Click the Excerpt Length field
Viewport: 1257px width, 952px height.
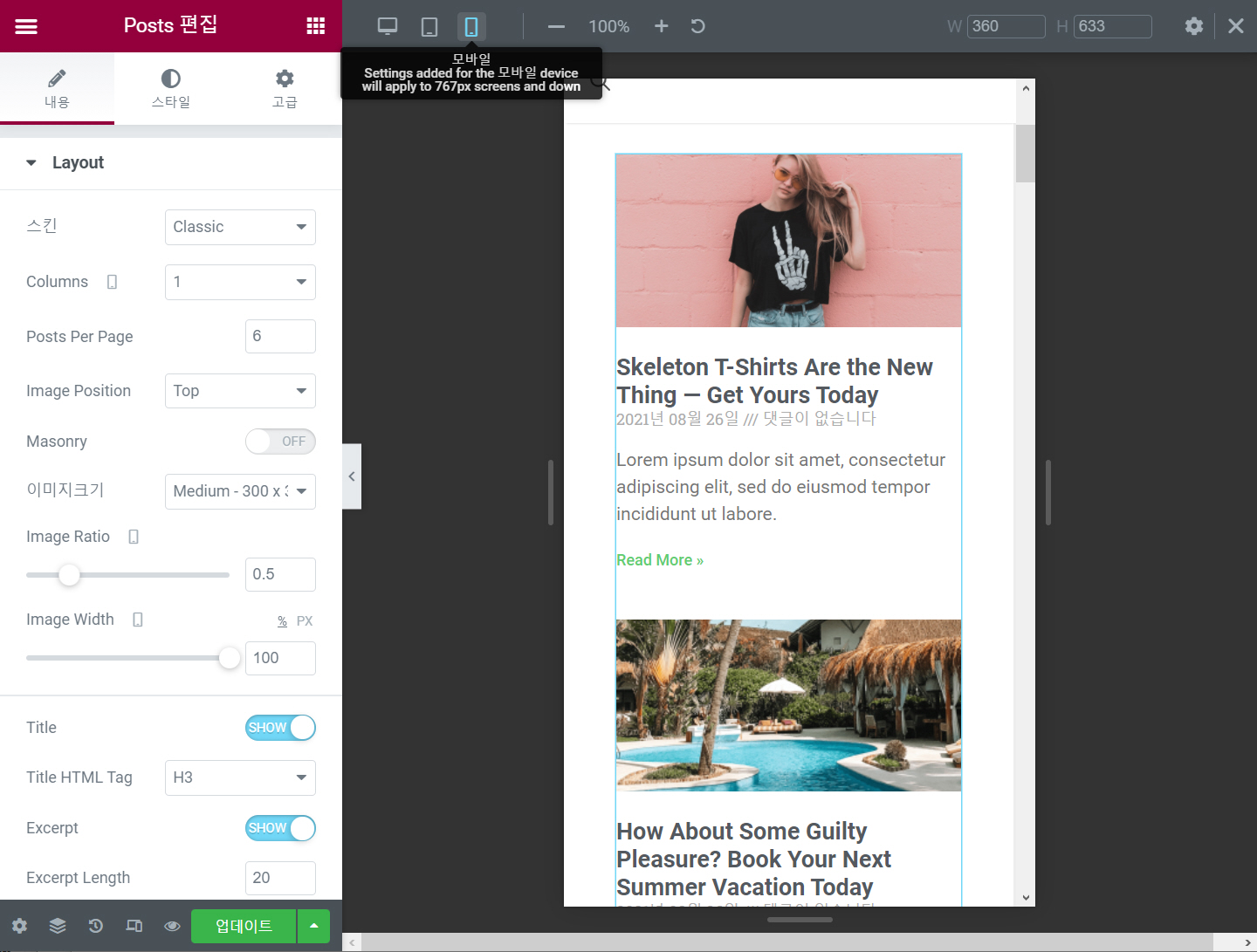[280, 878]
